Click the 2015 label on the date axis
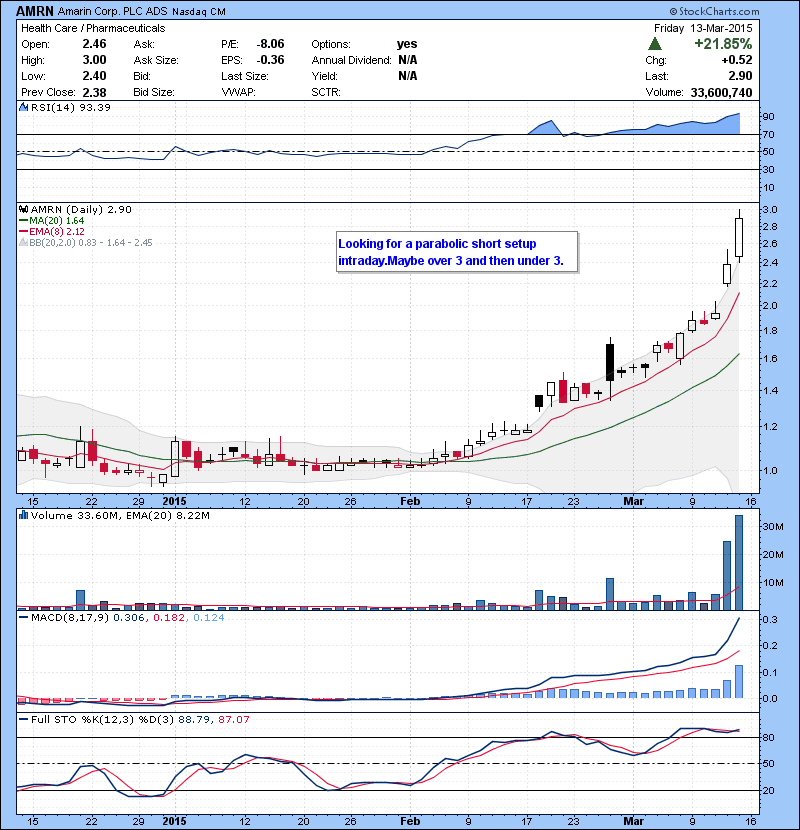Screen dimensions: 800x830 [174, 501]
